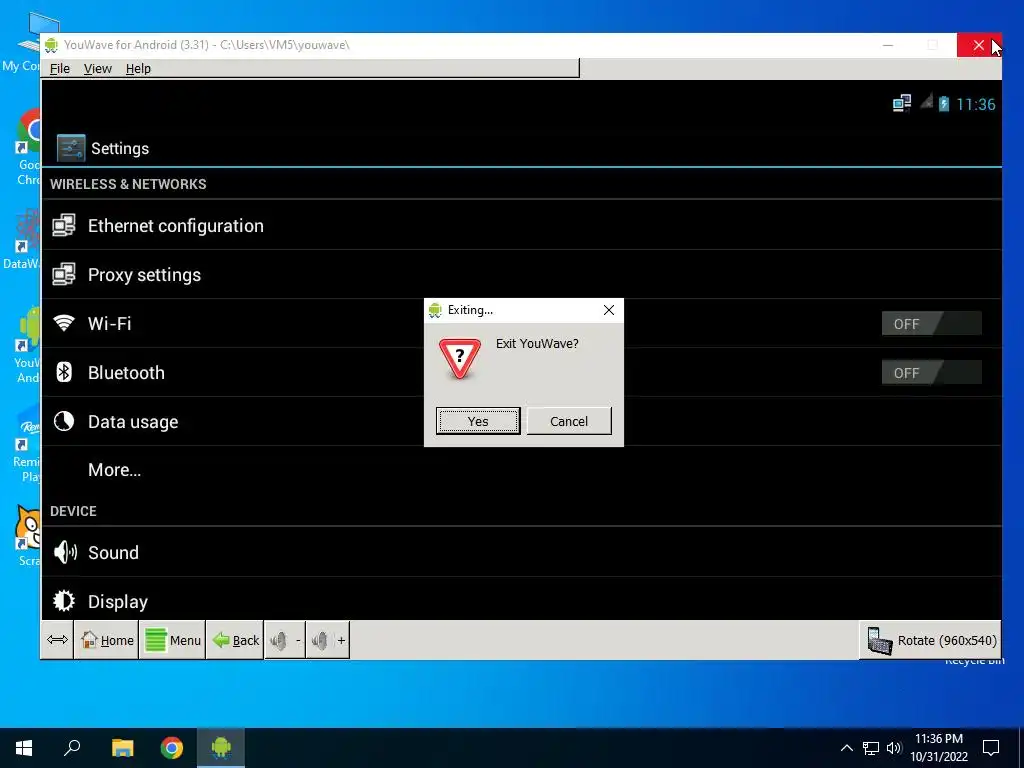Click the network icon in system tray
This screenshot has width=1024, height=768.
click(871, 748)
